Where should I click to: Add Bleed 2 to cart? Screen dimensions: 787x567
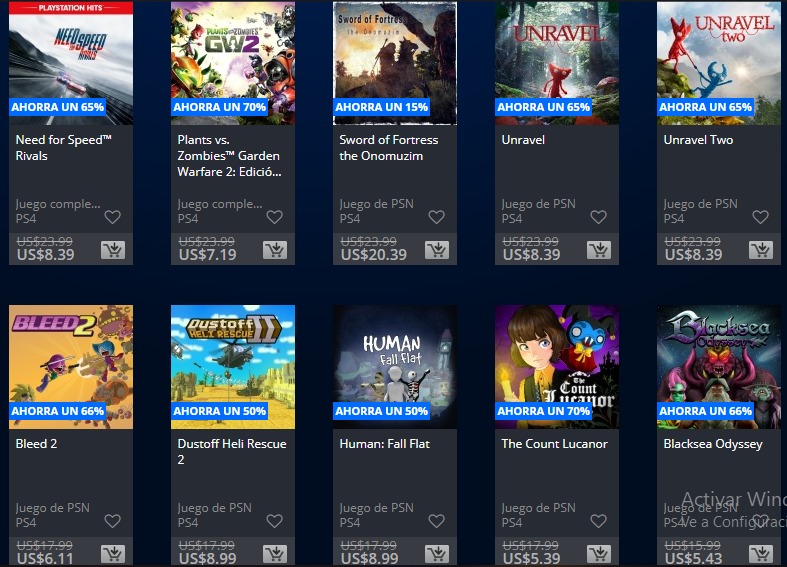(x=113, y=553)
